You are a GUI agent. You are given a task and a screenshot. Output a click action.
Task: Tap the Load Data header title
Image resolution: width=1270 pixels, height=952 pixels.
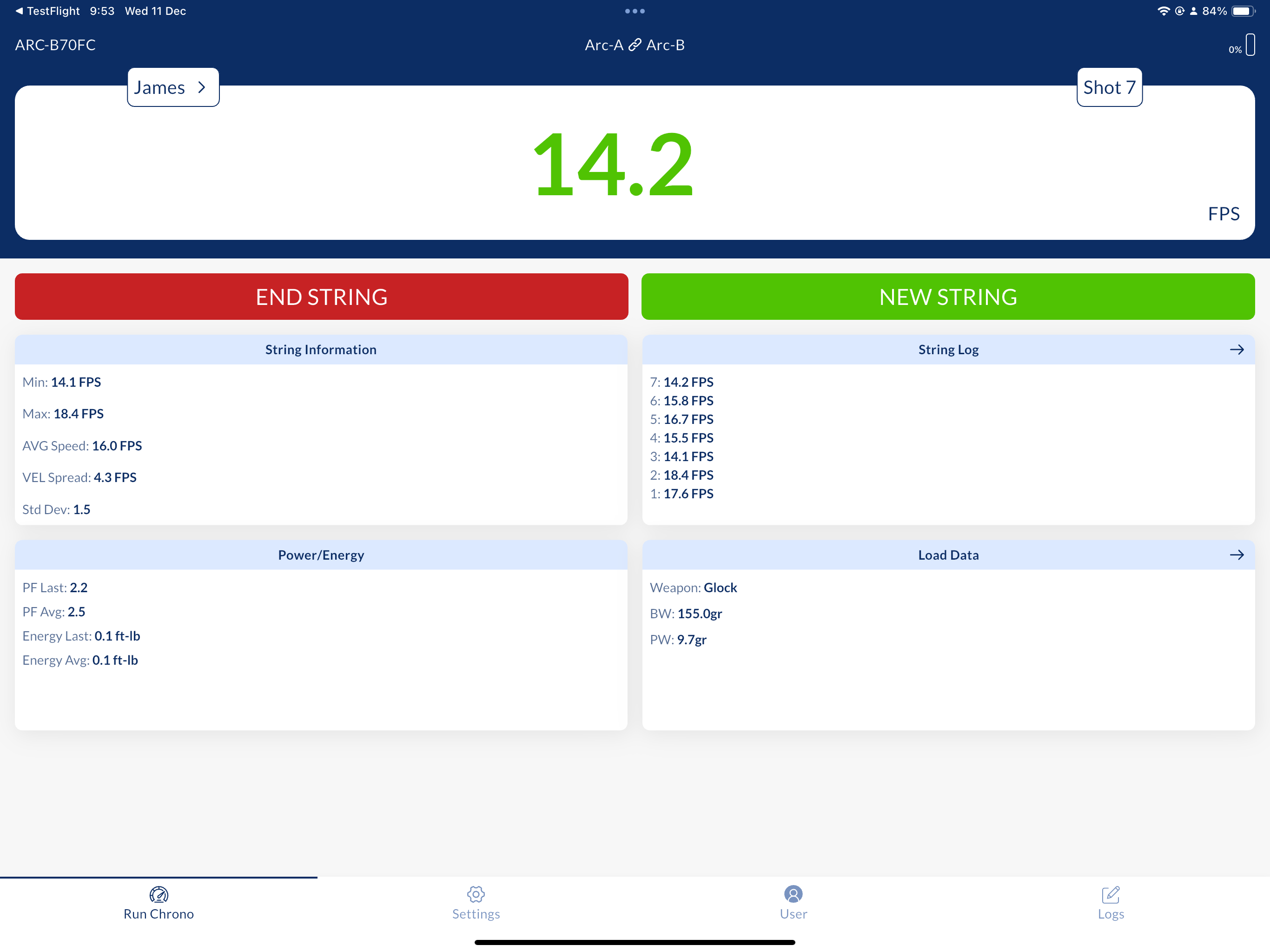pos(948,555)
